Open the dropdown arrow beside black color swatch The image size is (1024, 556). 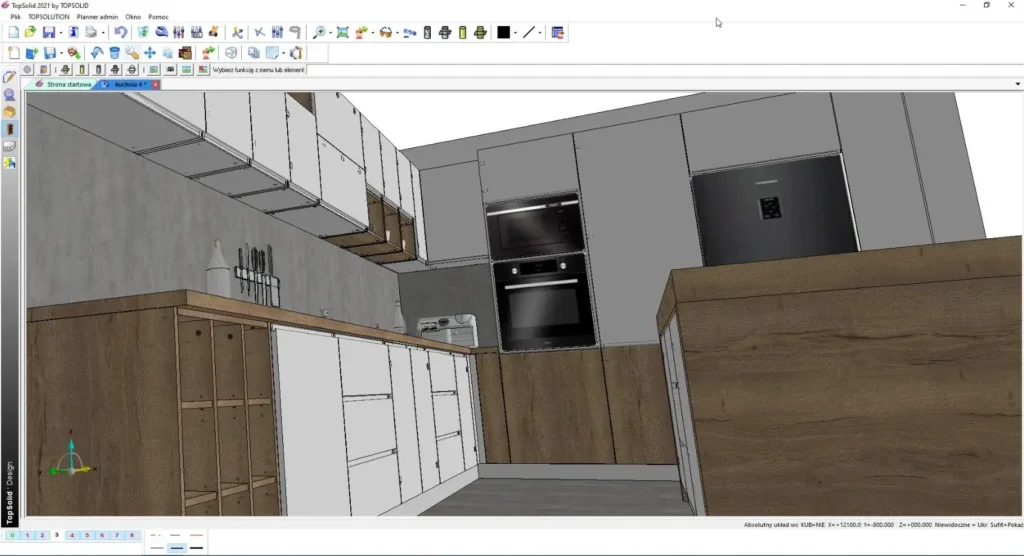(515, 33)
